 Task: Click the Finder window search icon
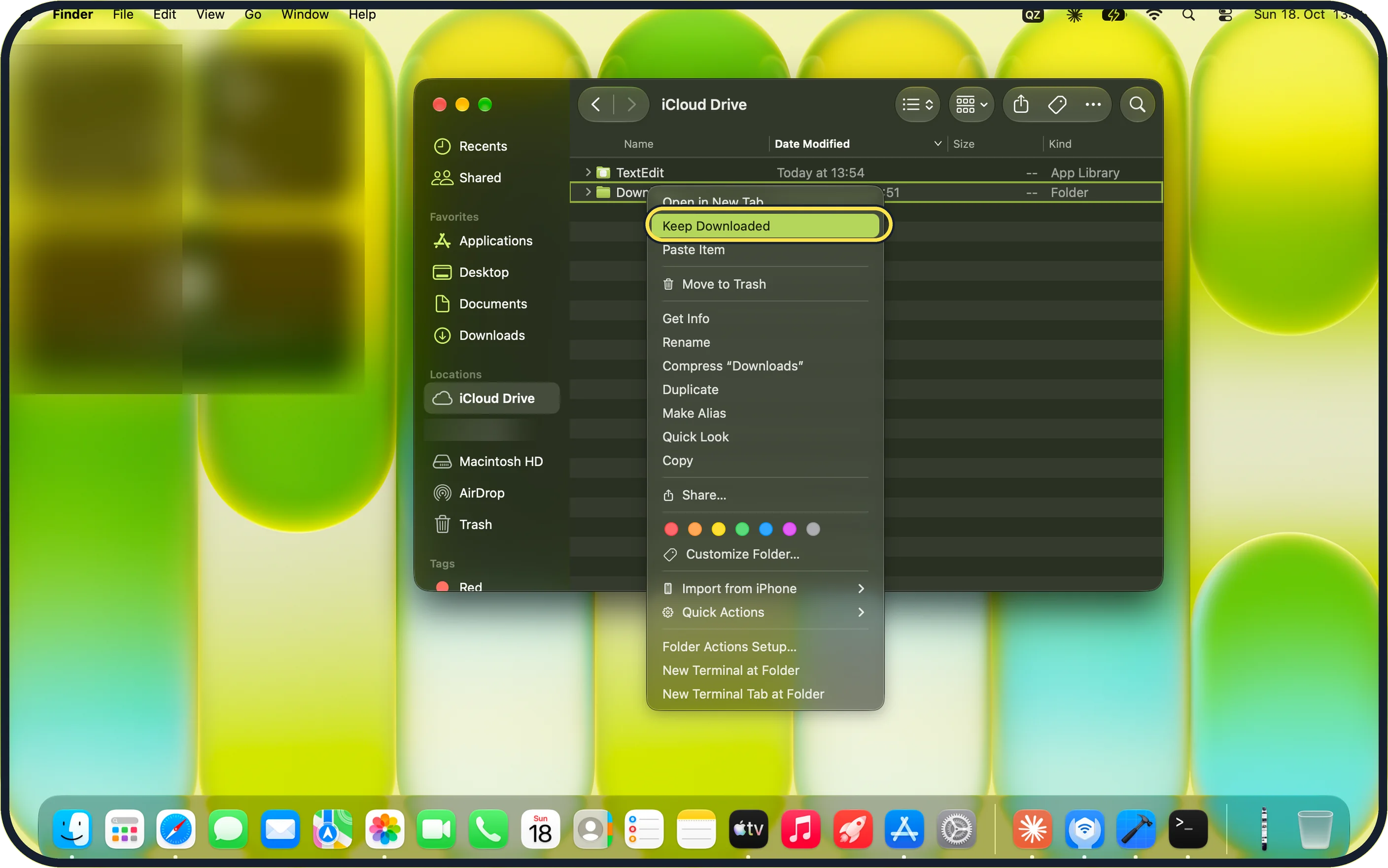pos(1137,104)
